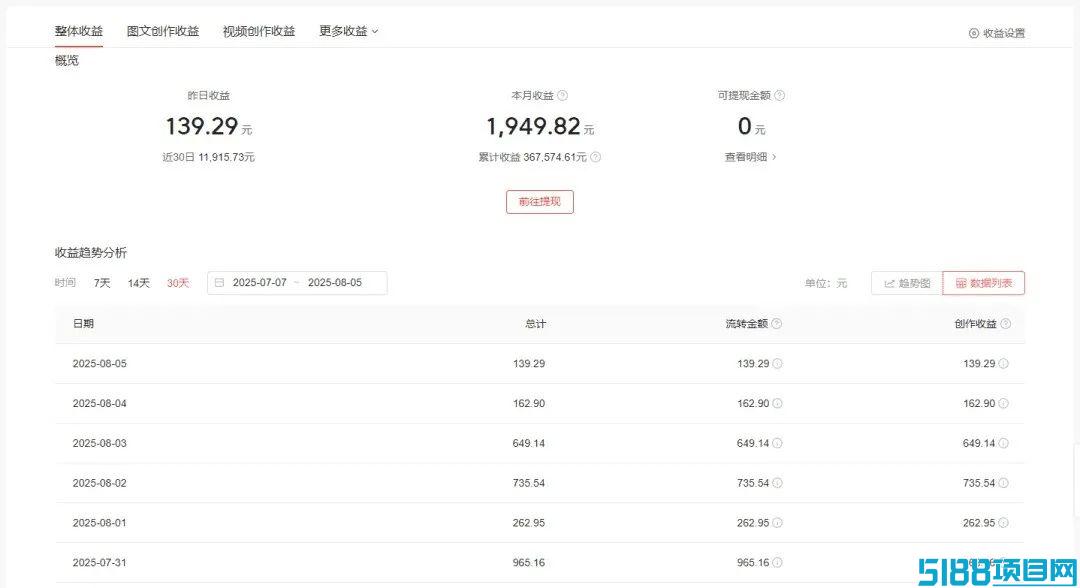Click 日期 column header
Image resolution: width=1080 pixels, height=588 pixels.
(x=83, y=324)
